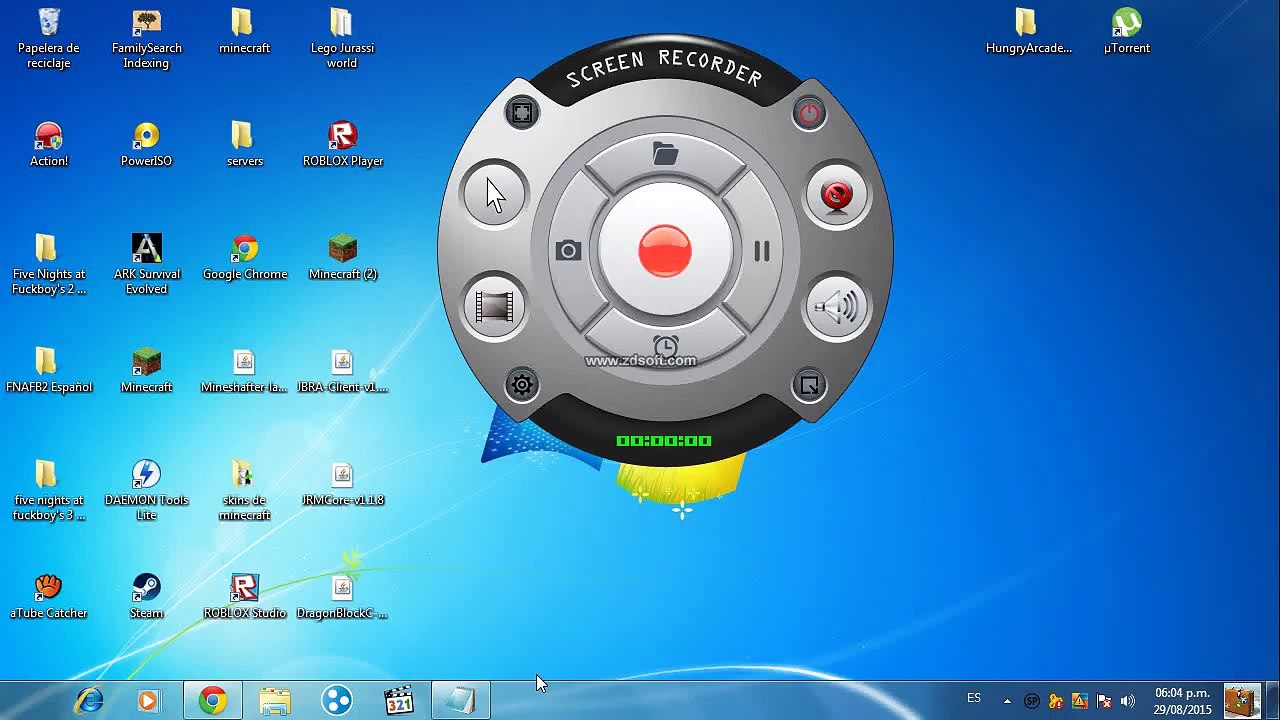Click the fullscreen region selection icon
Viewport: 1280px width, 720px height.
[x=521, y=113]
